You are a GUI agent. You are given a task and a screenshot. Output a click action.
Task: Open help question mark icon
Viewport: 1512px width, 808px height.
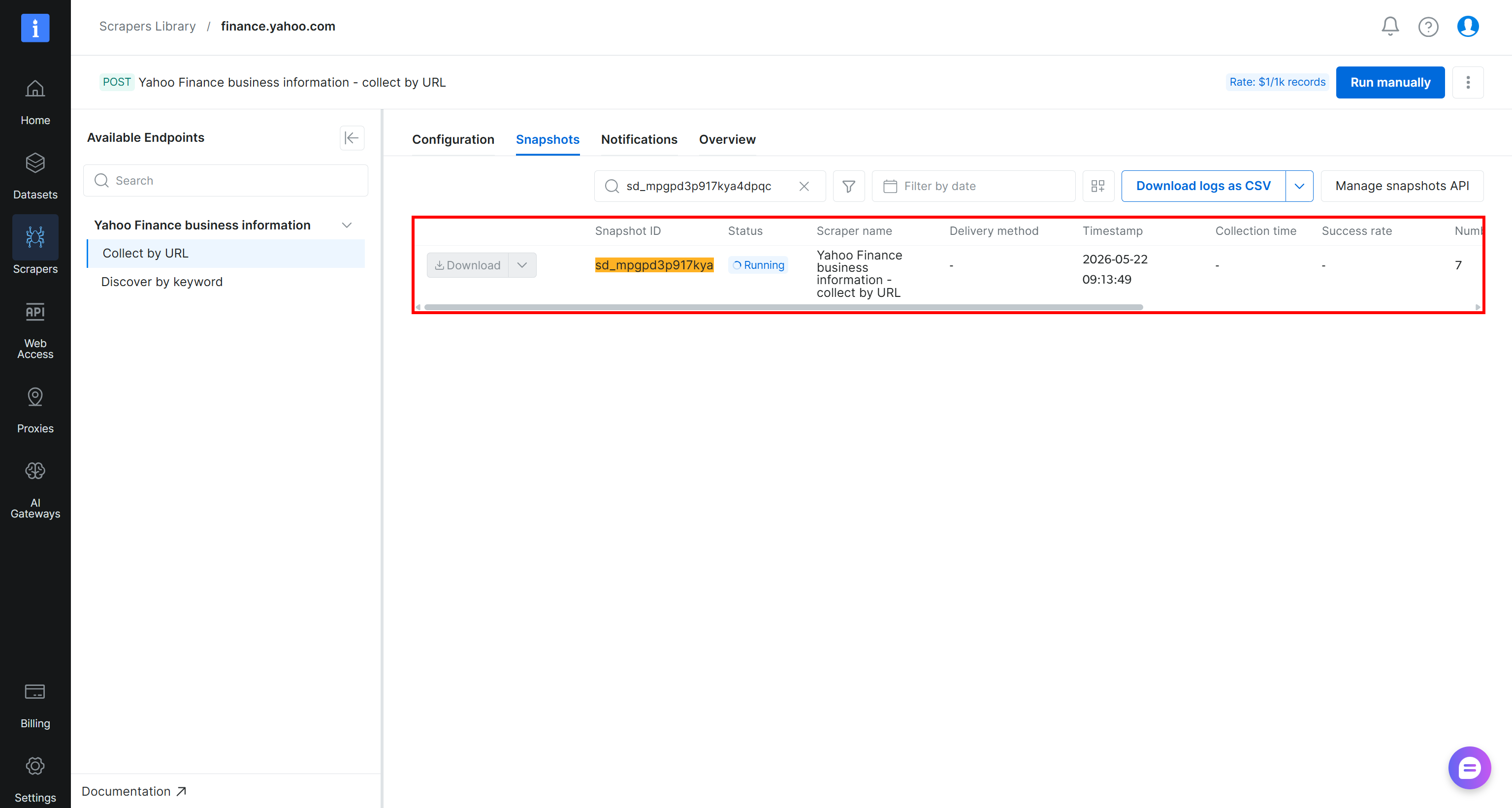point(1428,27)
